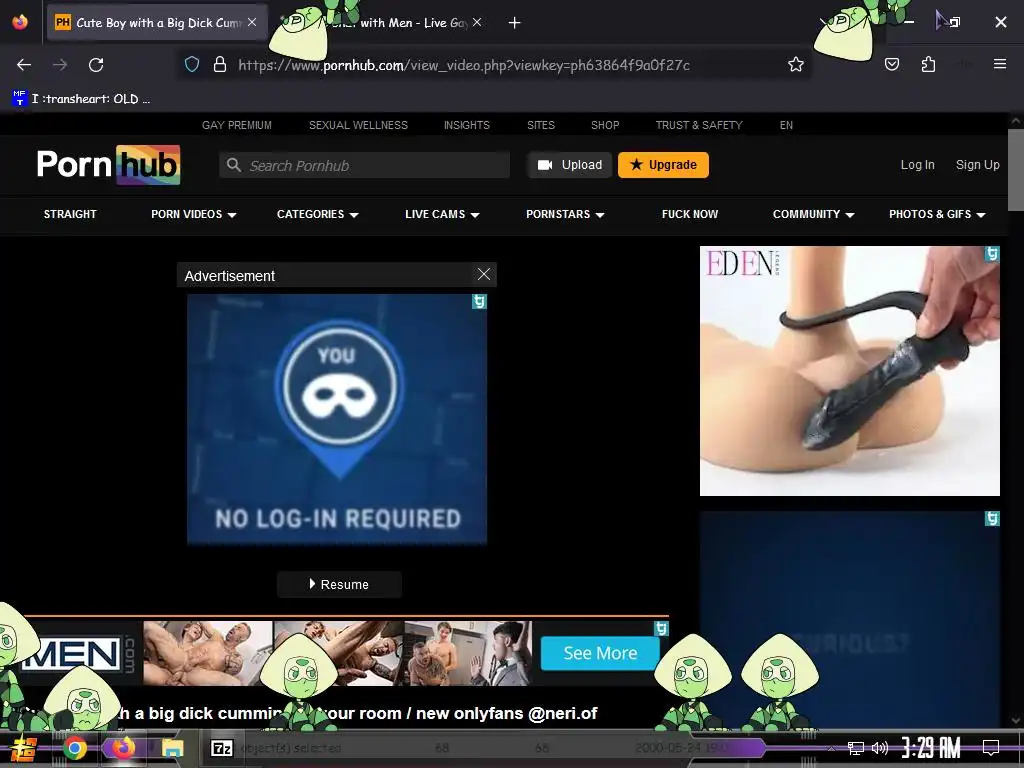This screenshot has width=1024, height=768.
Task: Open the Trust & Safety link
Action: pos(699,125)
